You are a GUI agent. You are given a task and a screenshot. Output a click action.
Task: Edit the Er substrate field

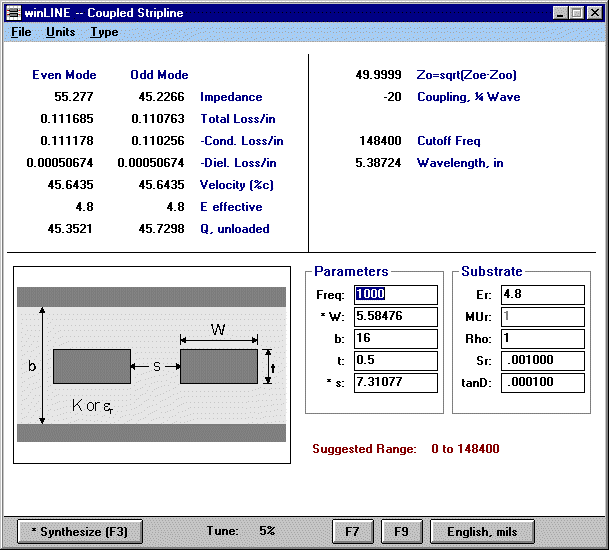tap(541, 295)
